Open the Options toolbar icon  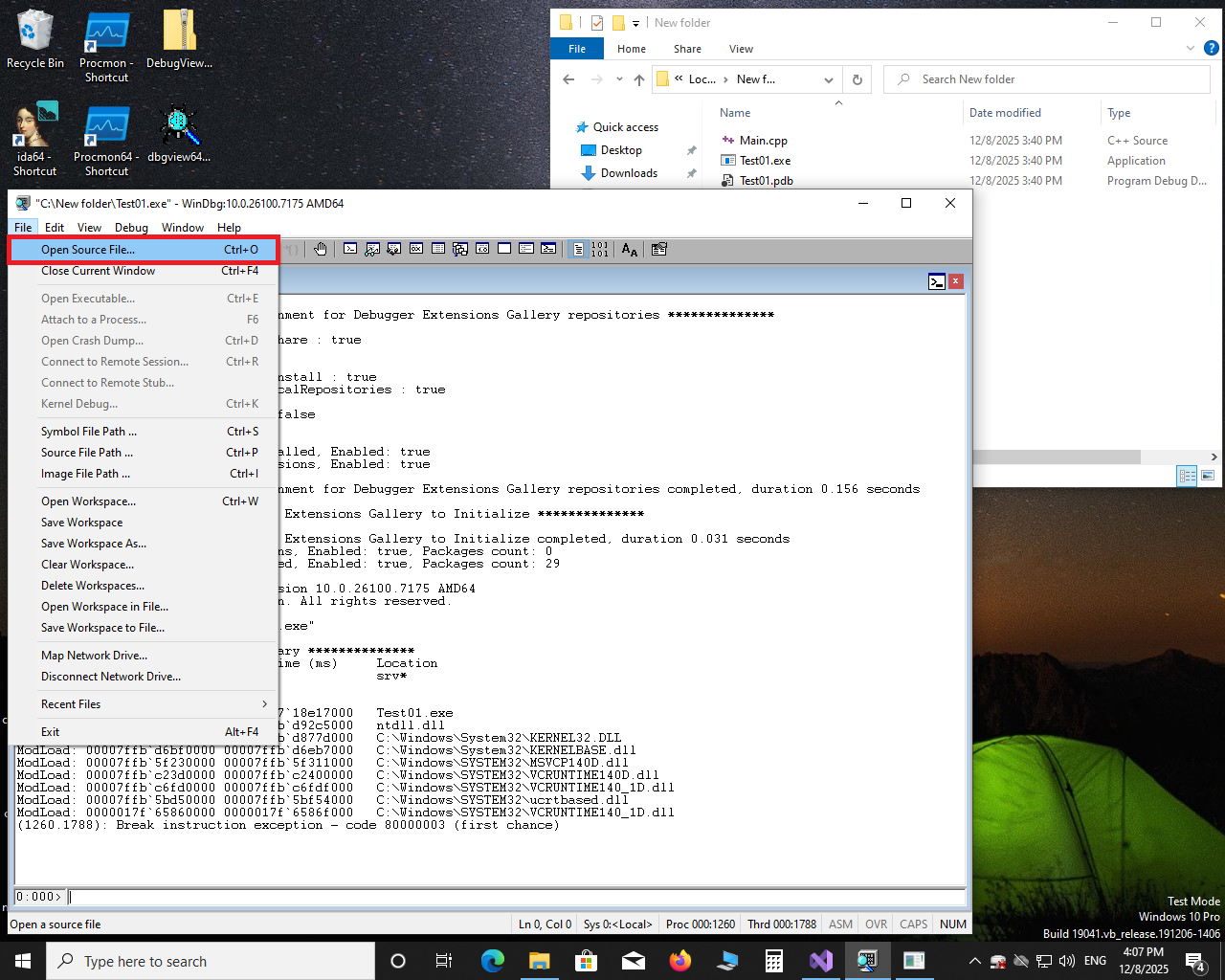658,250
